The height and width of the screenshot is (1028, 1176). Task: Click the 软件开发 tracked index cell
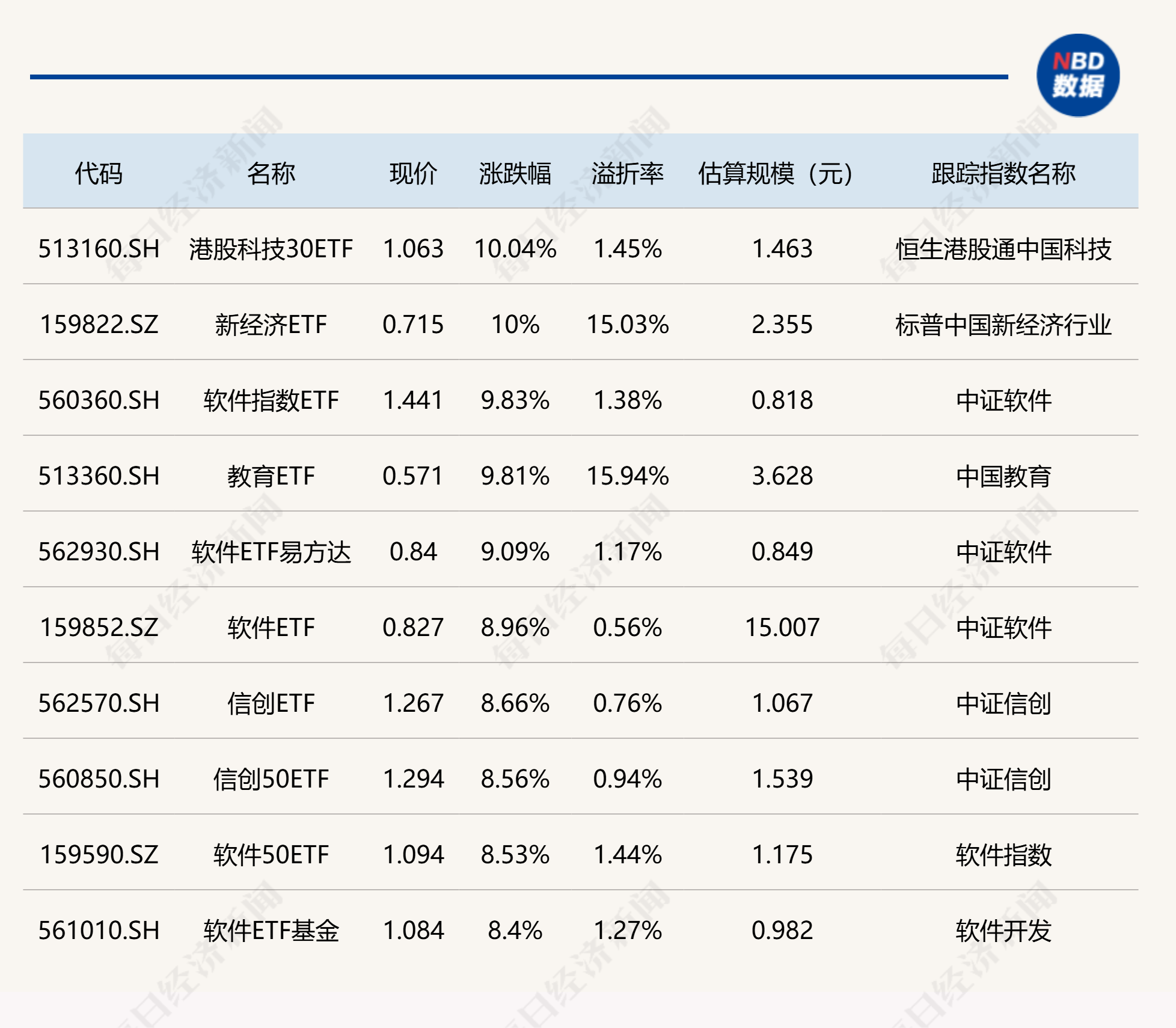pyautogui.click(x=1003, y=931)
